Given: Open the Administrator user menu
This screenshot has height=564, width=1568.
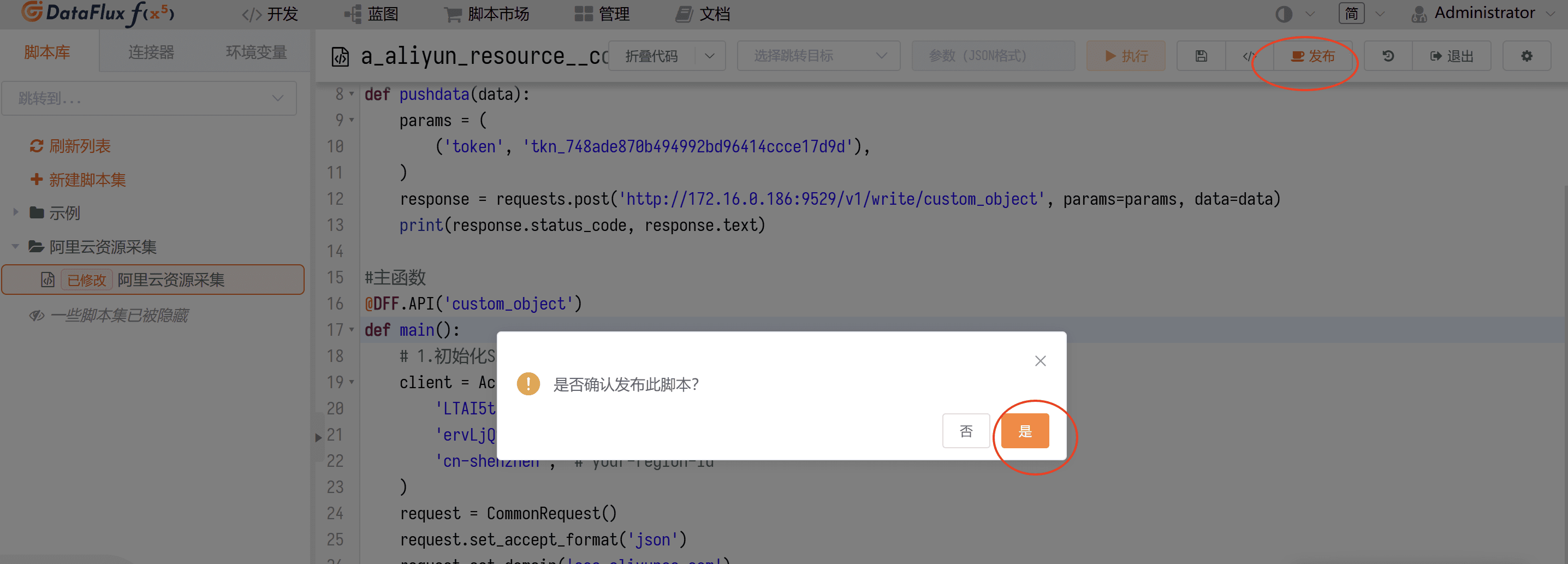Looking at the screenshot, I should 1483,14.
